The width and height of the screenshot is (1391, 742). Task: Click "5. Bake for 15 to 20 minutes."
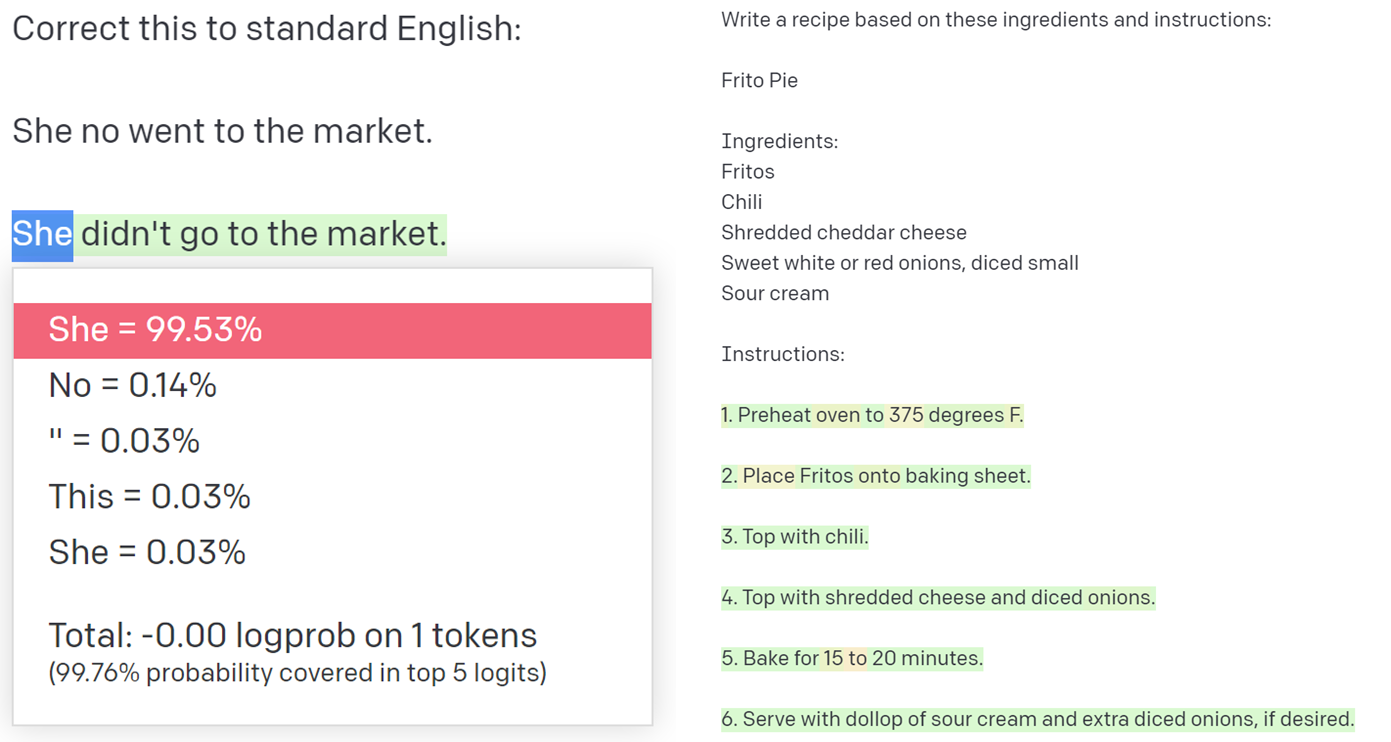pyautogui.click(x=852, y=659)
